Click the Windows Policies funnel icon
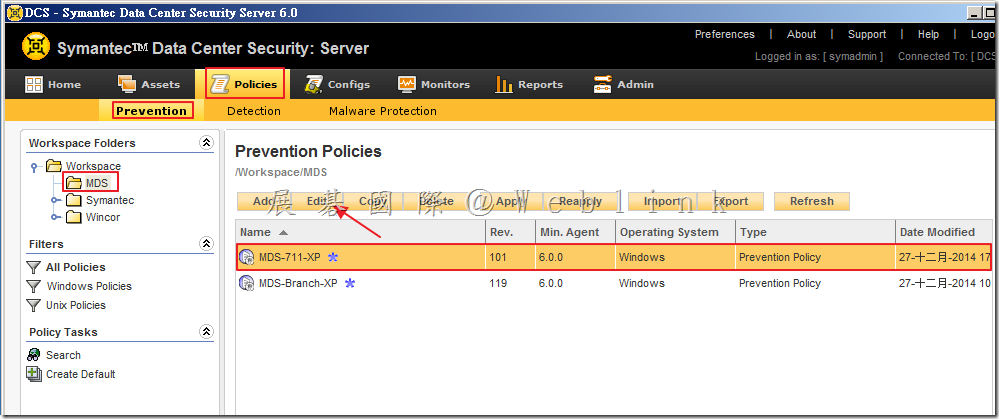The width and height of the screenshot is (999, 419). tap(34, 287)
